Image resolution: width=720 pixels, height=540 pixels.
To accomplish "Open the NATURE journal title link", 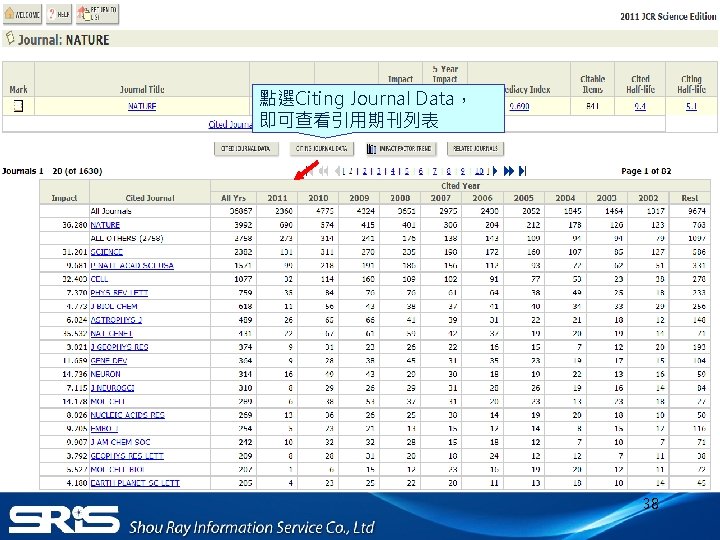I will point(142,106).
